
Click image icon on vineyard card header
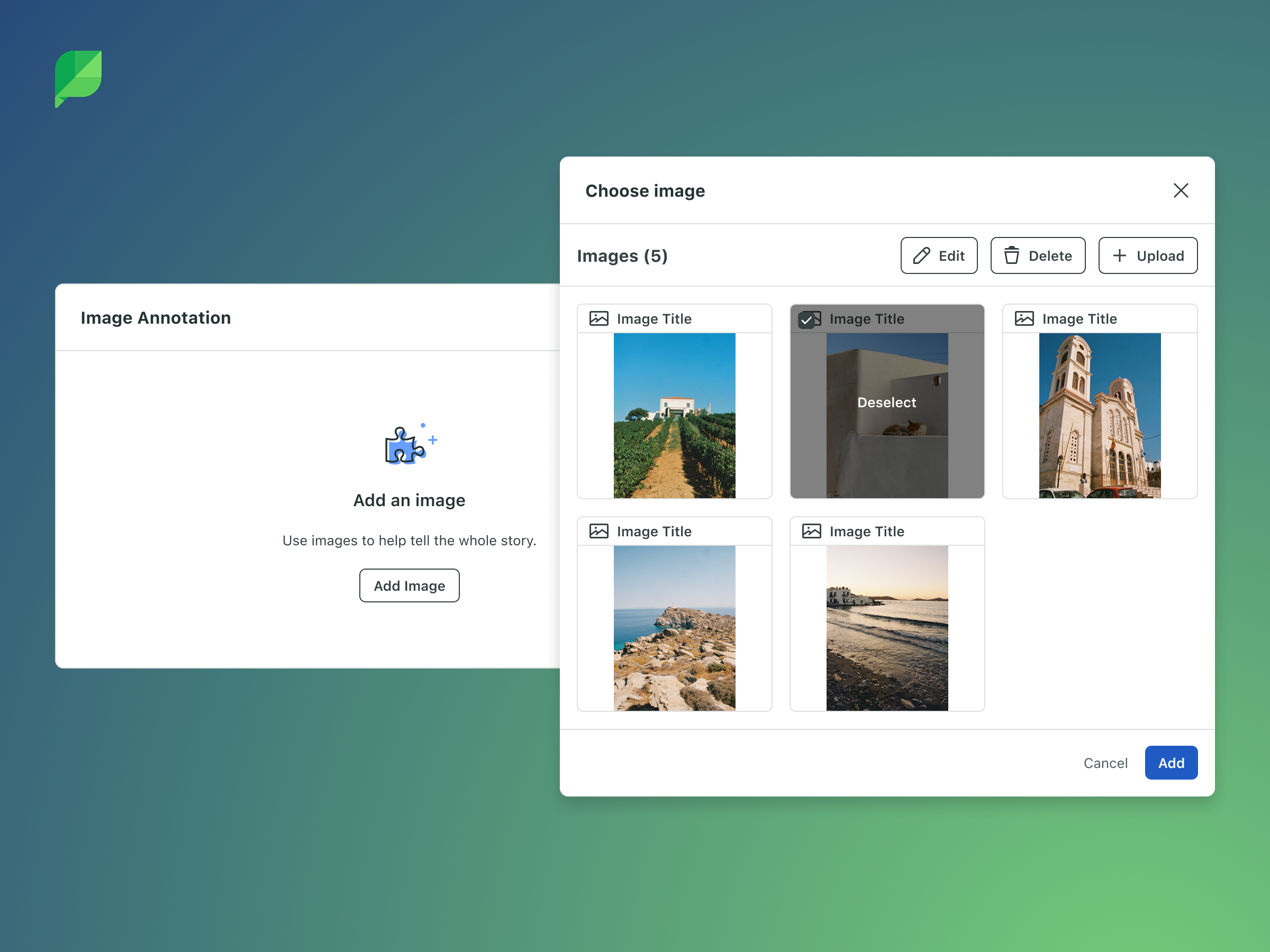tap(599, 318)
